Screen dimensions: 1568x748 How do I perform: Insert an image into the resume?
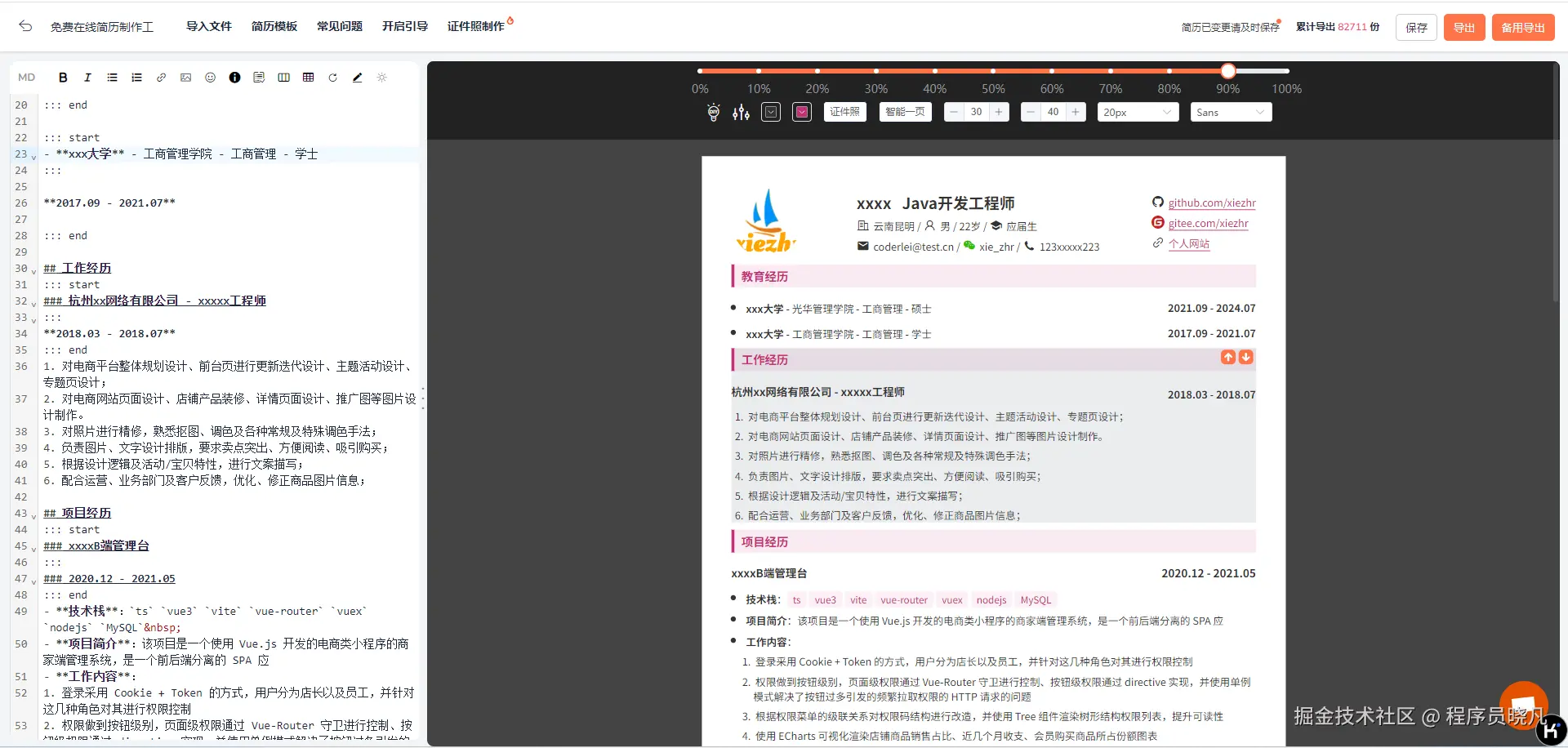[185, 77]
